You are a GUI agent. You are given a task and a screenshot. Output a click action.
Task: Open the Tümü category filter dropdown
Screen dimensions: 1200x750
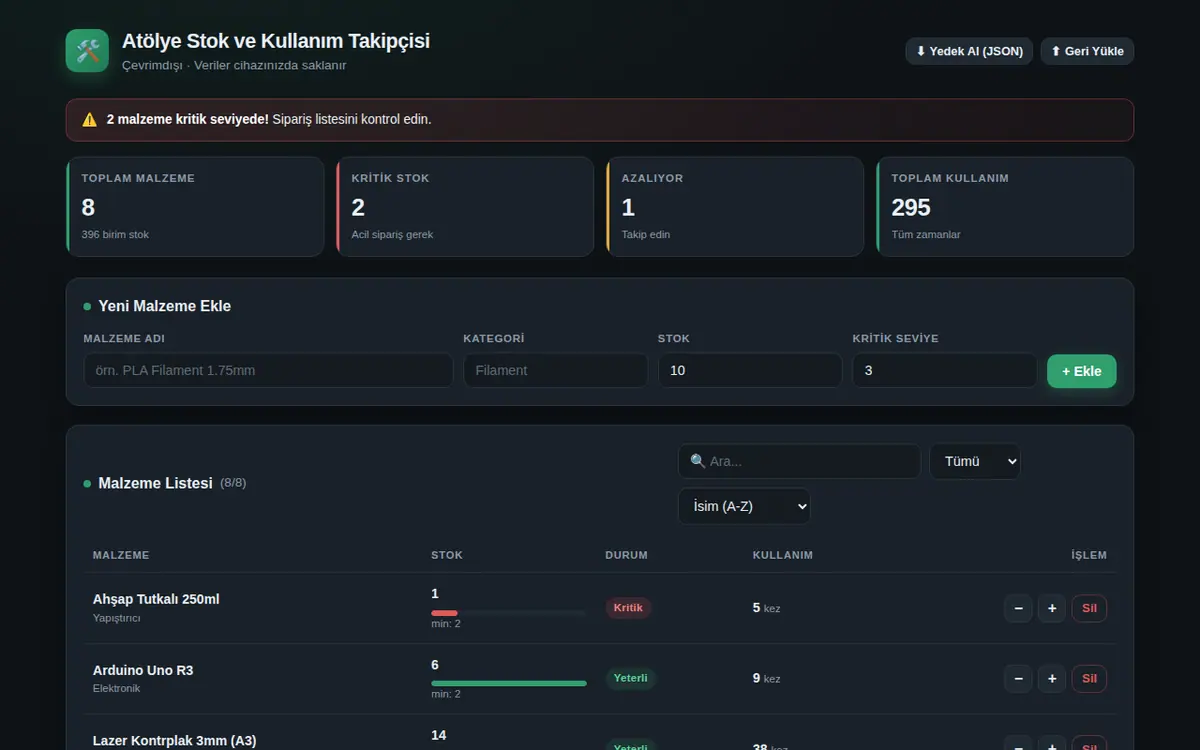(x=975, y=461)
